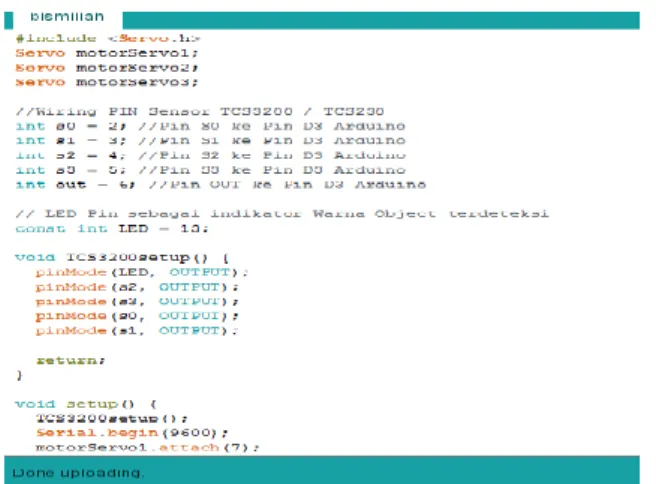Click the 'return;' statement
This screenshot has width=656, height=484.
(70, 360)
